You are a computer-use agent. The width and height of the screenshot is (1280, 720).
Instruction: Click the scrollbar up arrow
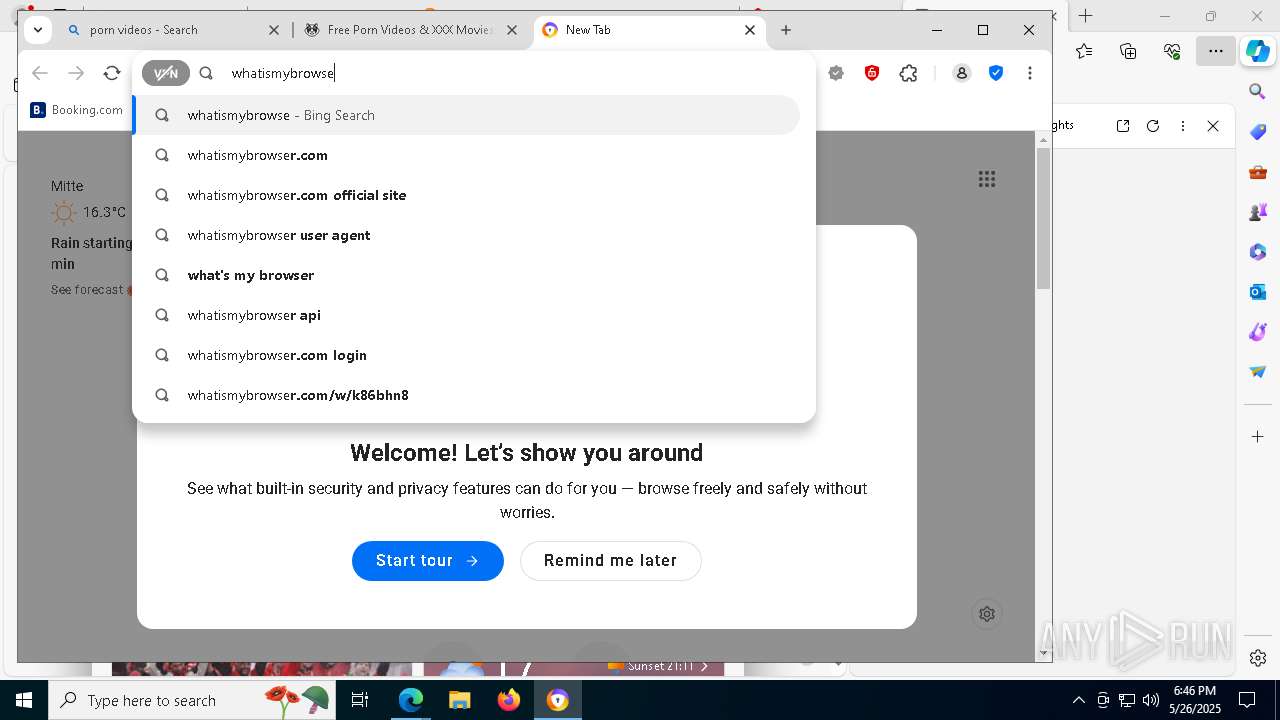1043,140
